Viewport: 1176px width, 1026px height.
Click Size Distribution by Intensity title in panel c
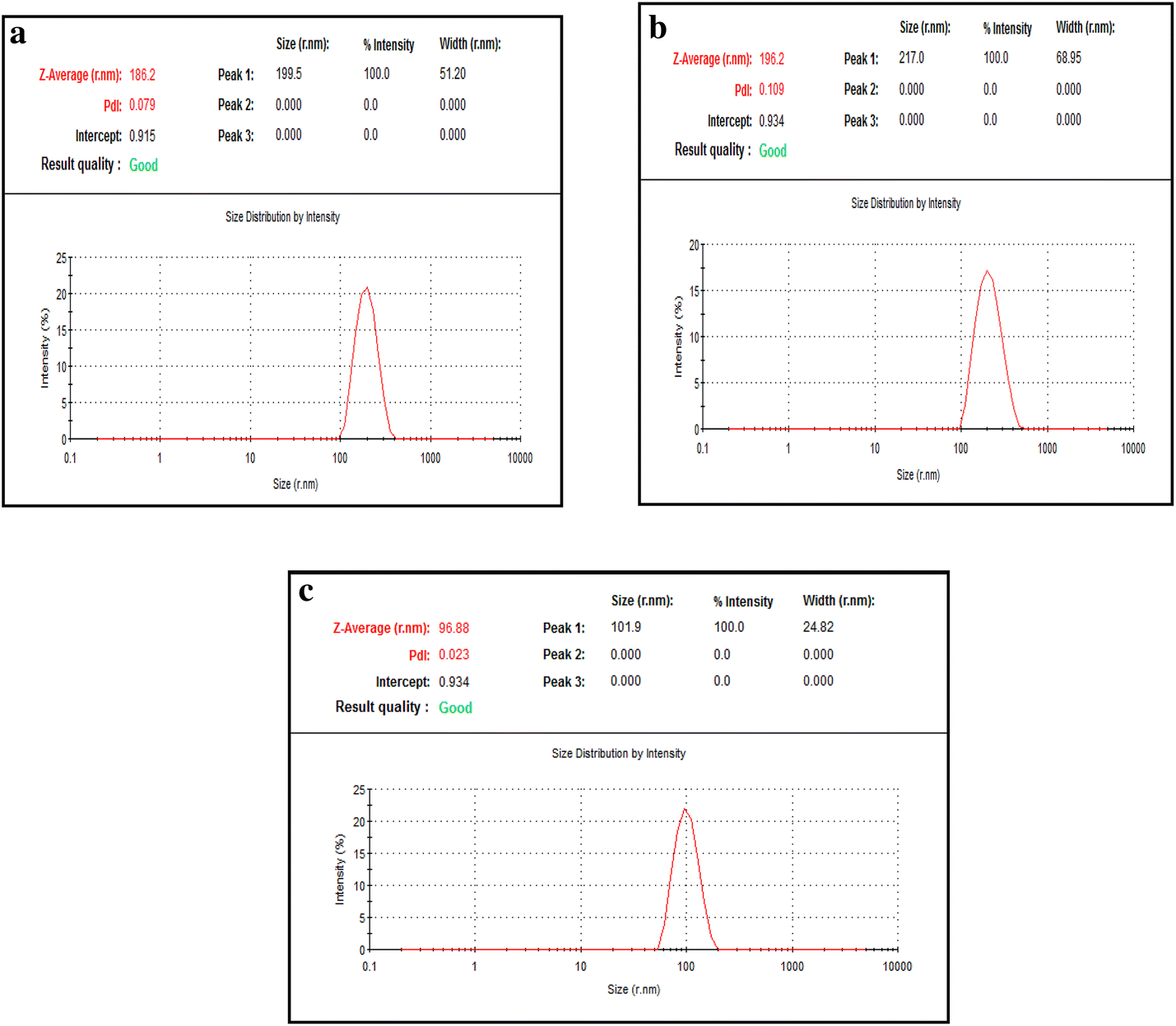(619, 754)
